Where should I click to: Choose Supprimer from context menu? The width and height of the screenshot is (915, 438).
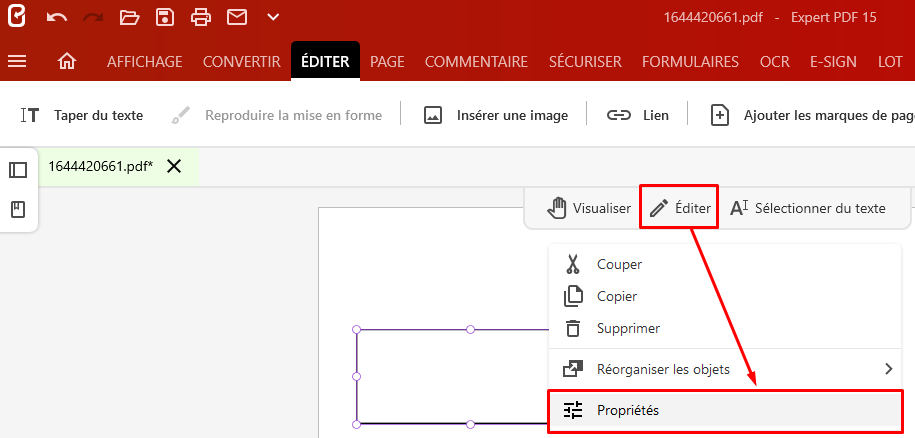[724, 328]
